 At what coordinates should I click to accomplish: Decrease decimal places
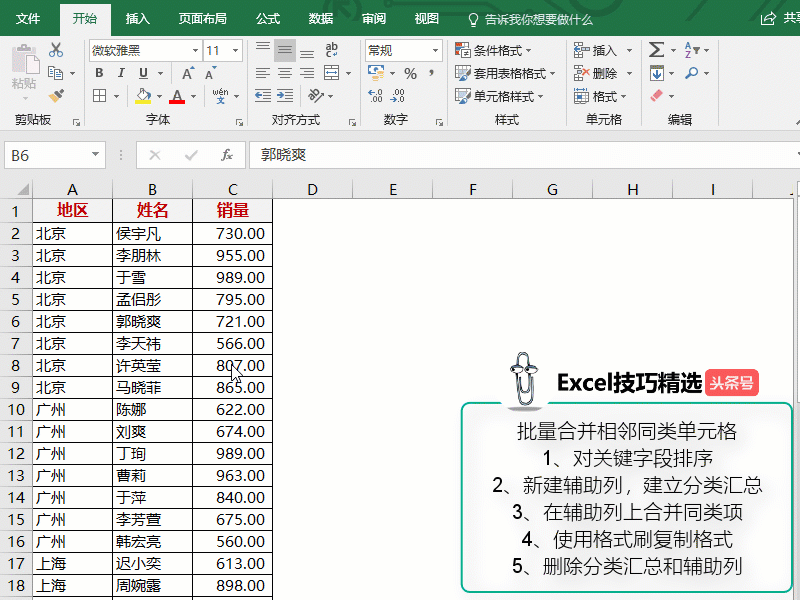pos(397,95)
